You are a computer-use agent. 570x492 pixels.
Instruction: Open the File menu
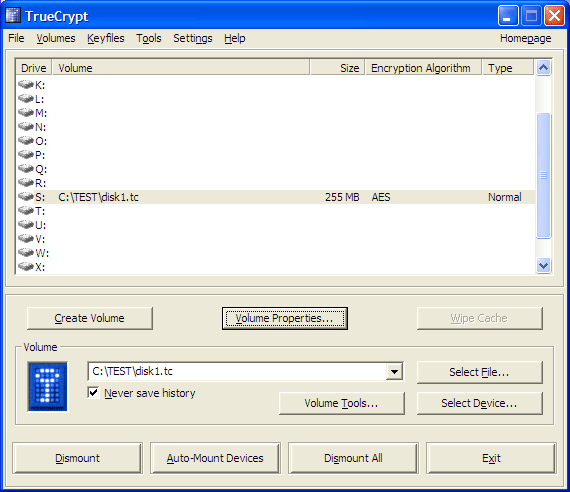pyautogui.click(x=16, y=38)
